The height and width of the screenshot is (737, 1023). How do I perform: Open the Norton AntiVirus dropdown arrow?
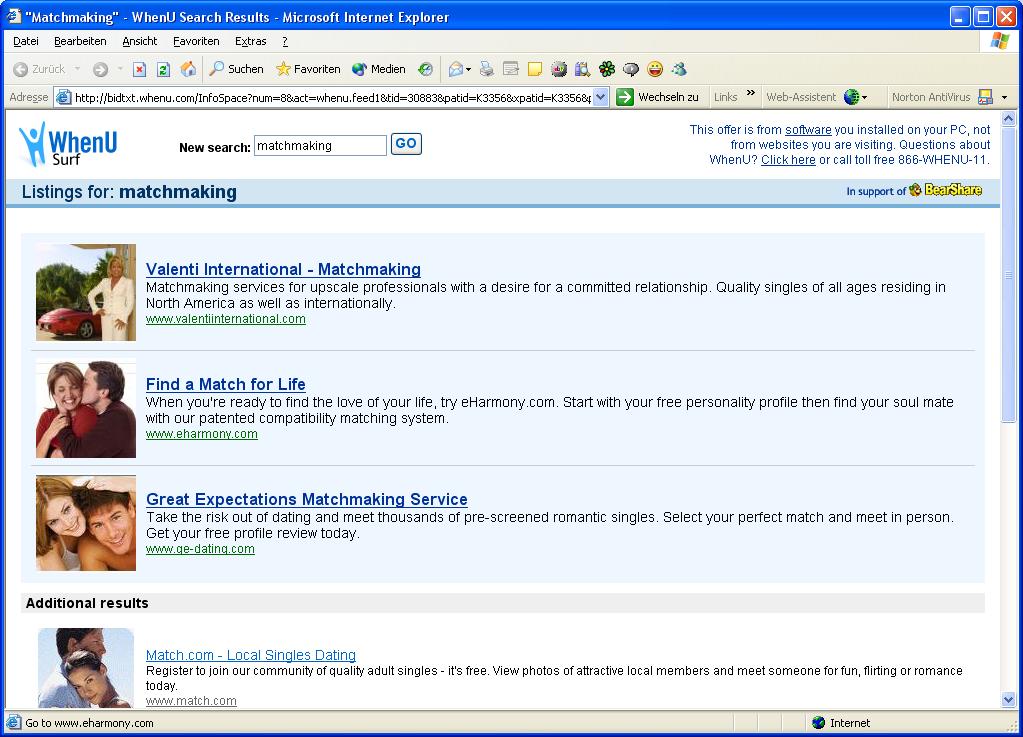coord(1005,98)
